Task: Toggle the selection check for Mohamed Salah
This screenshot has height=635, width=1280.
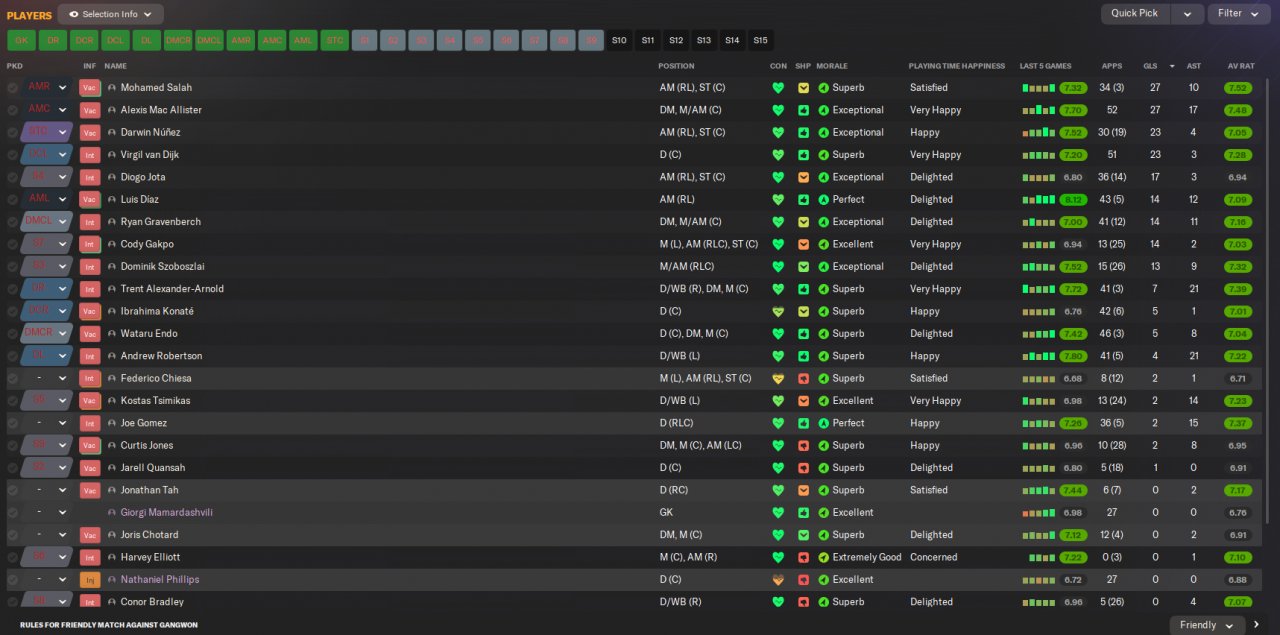Action: tap(12, 88)
